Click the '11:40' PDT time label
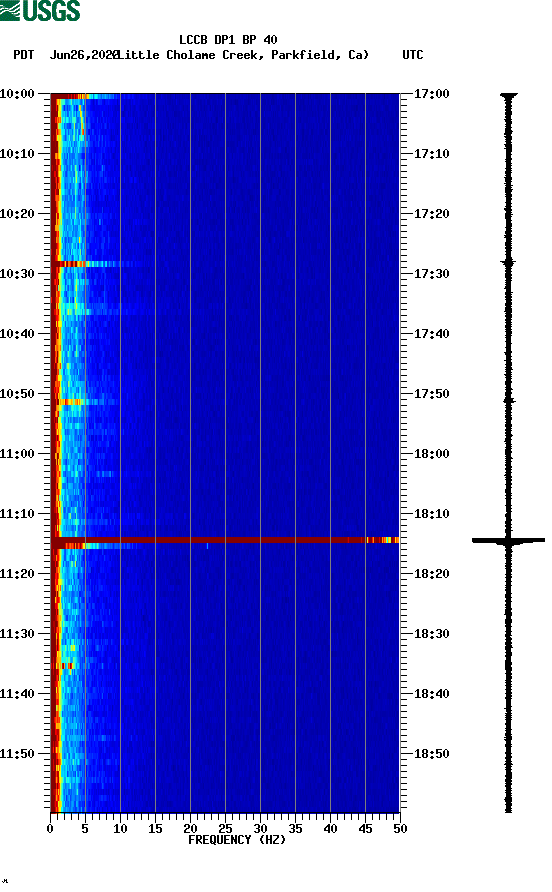This screenshot has width=552, height=892. click(17, 693)
